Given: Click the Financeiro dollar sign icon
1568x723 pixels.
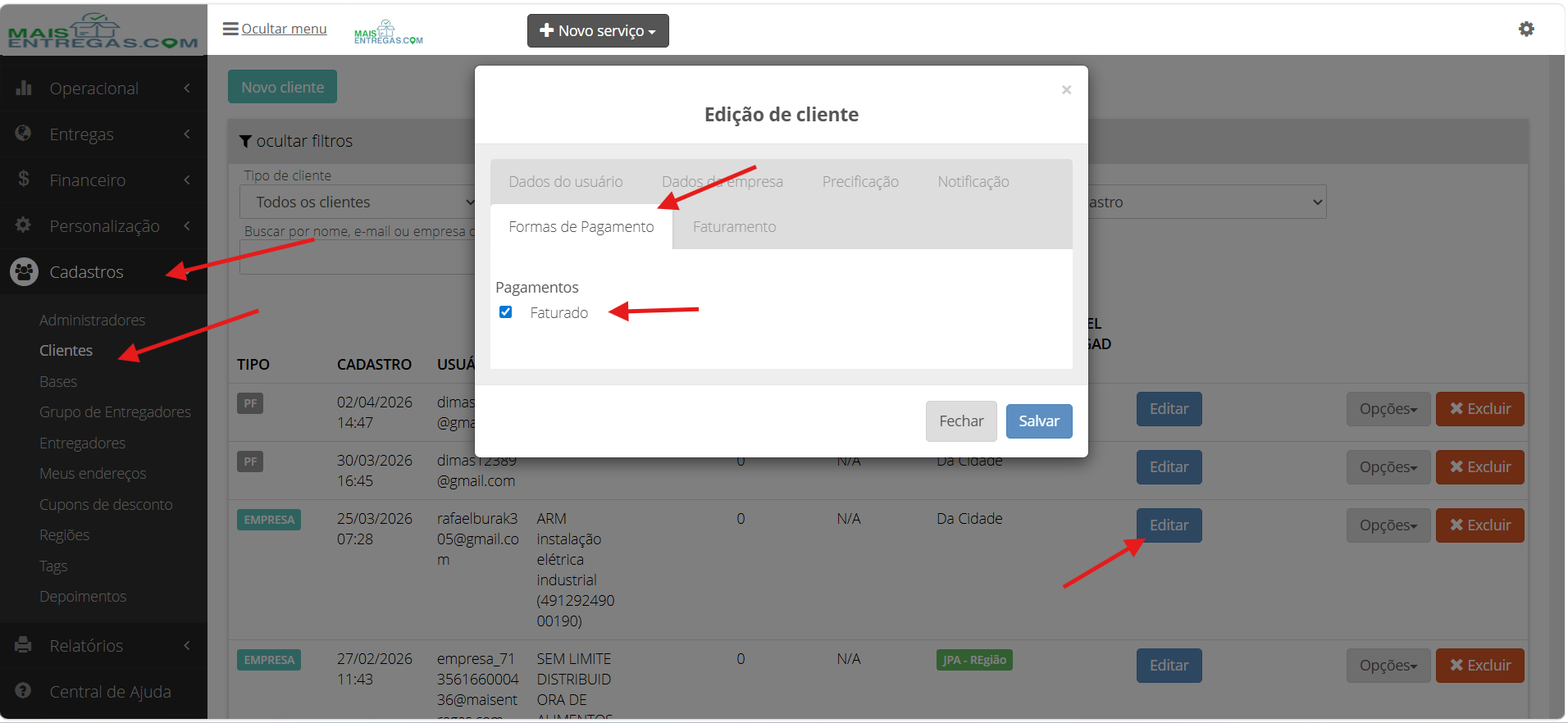Looking at the screenshot, I should [x=24, y=180].
